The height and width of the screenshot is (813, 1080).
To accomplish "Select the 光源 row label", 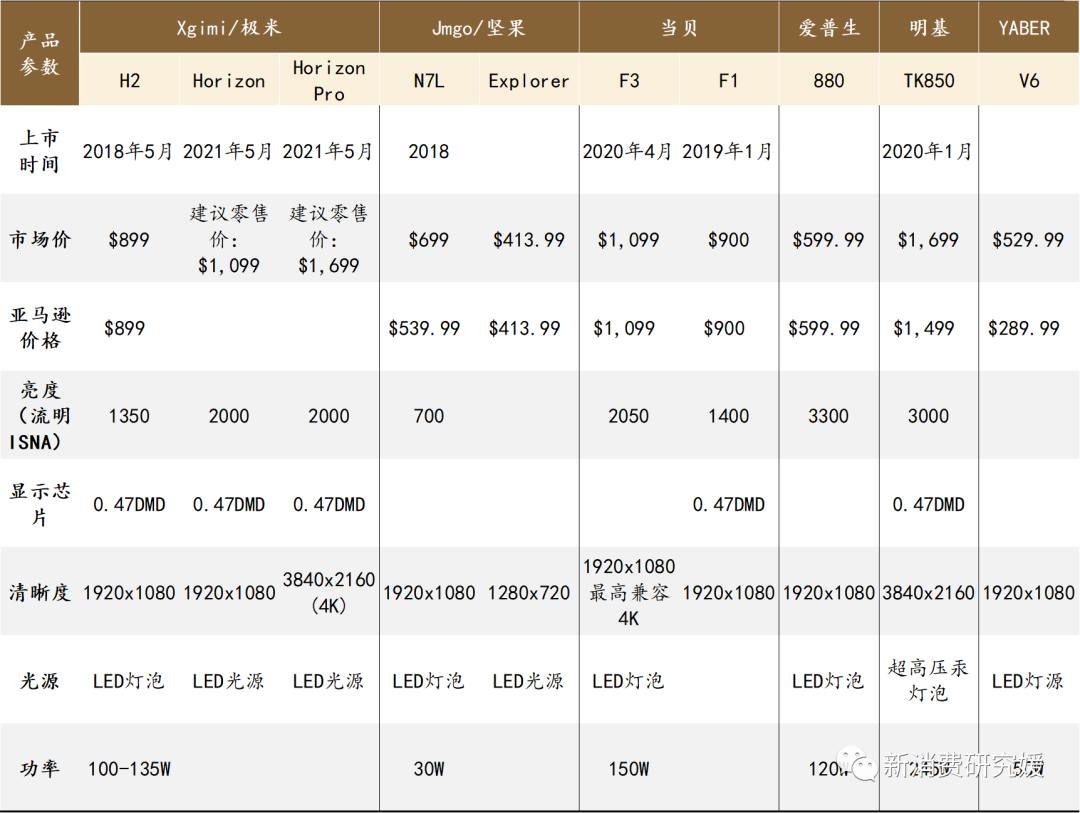I will tap(39, 681).
